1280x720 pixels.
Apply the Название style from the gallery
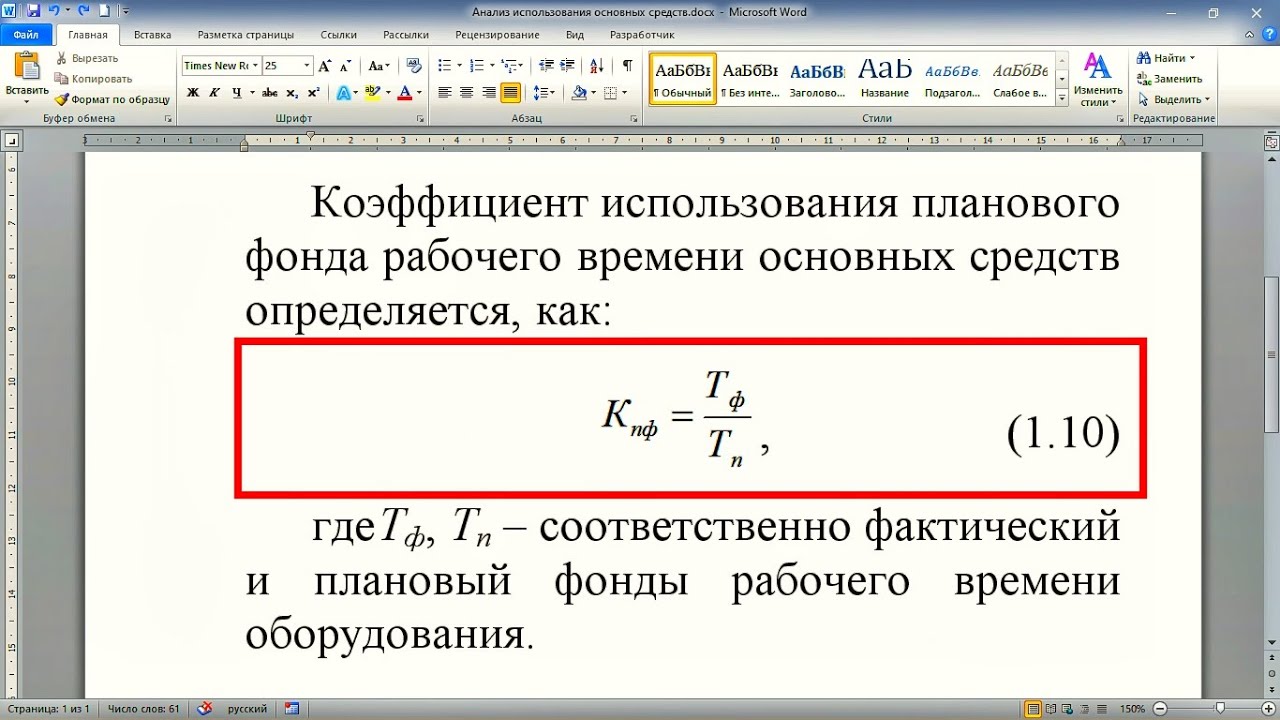pyautogui.click(x=885, y=80)
